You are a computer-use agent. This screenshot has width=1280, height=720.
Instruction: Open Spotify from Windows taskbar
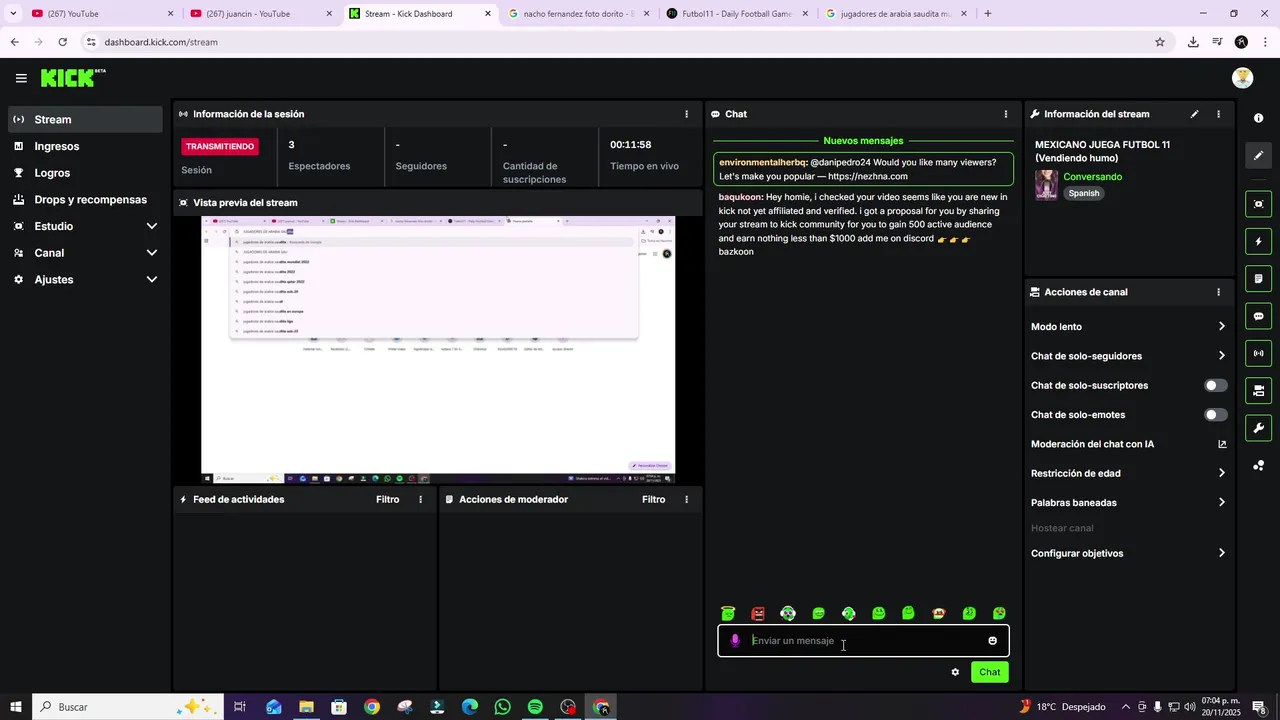535,707
